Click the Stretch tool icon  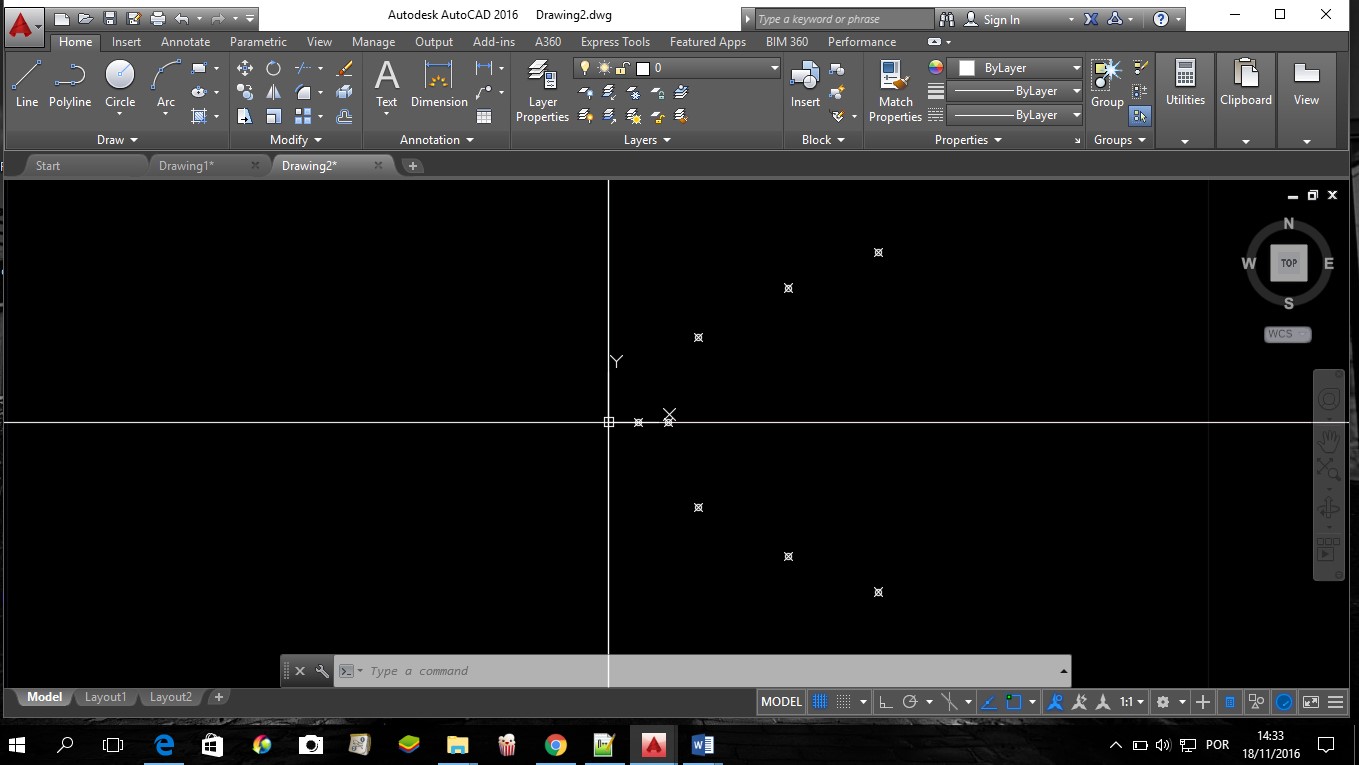(245, 116)
